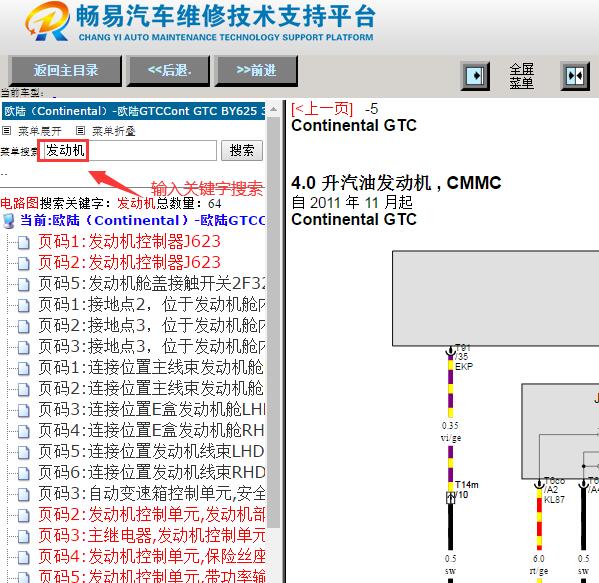
Task: Click document icon for 页码5:连接位置发动机线束LHD
Action: point(24,453)
